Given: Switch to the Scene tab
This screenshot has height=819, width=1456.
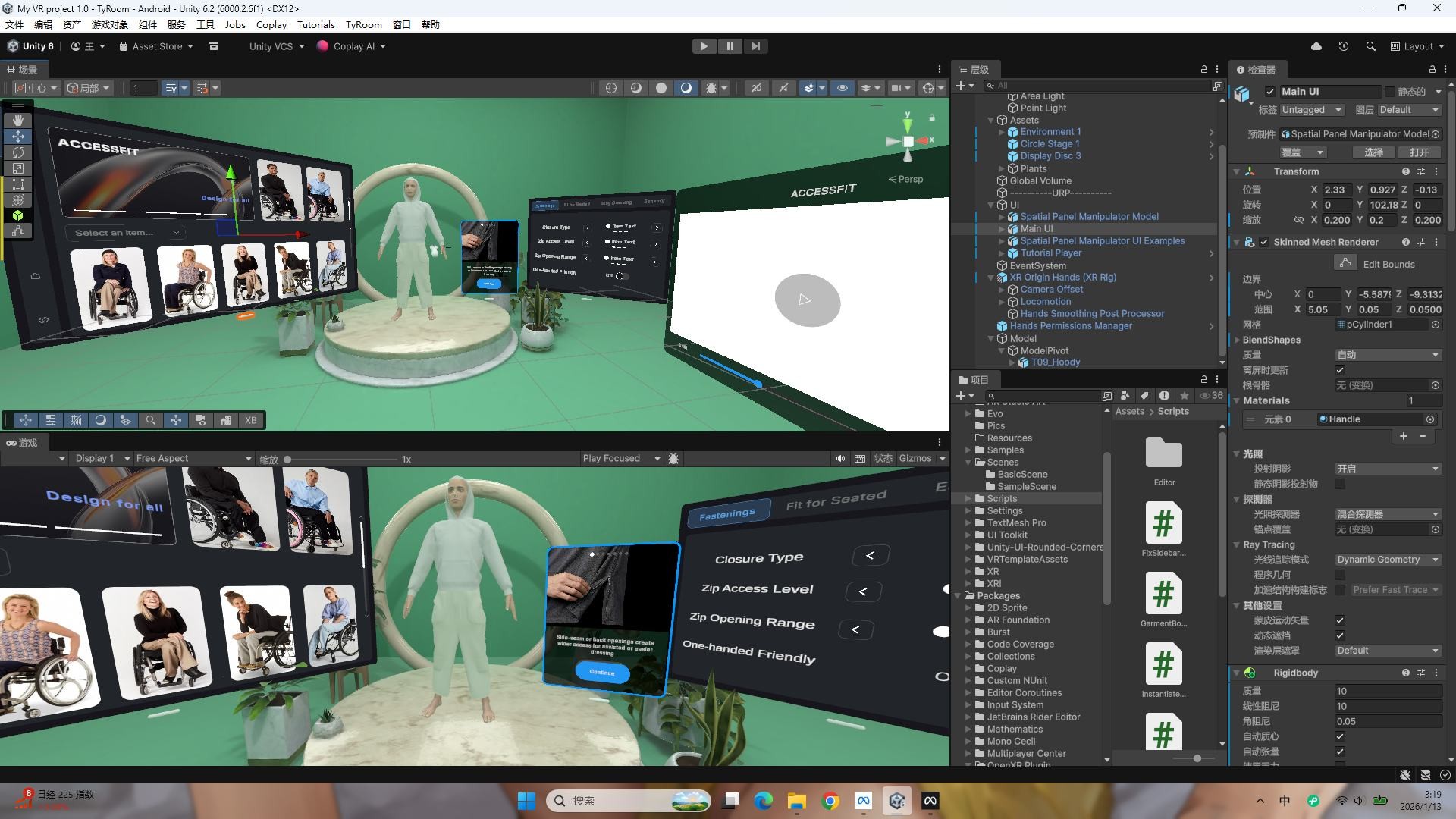Looking at the screenshot, I should coord(23,69).
